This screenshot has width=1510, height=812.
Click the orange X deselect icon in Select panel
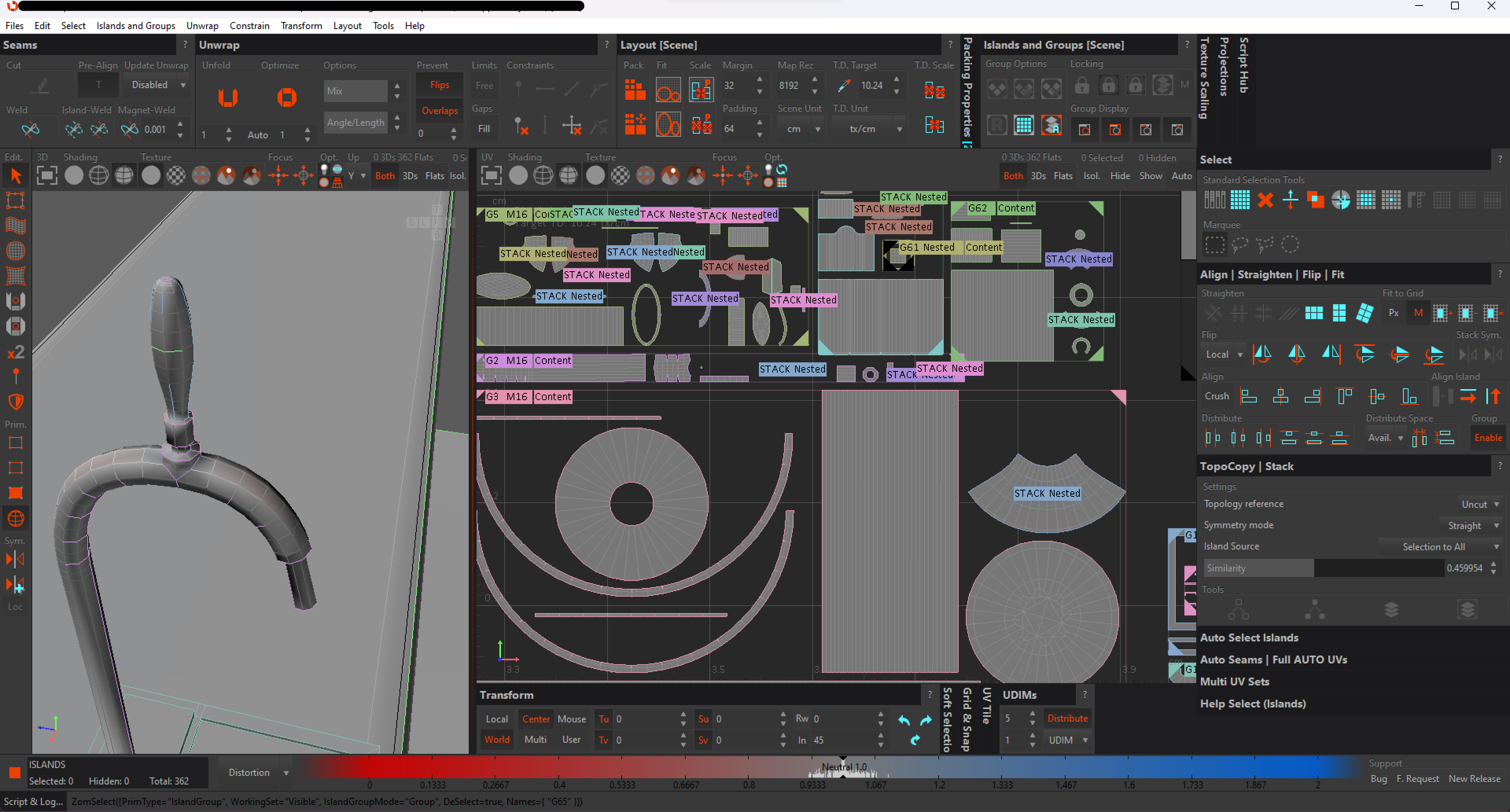pos(1265,200)
